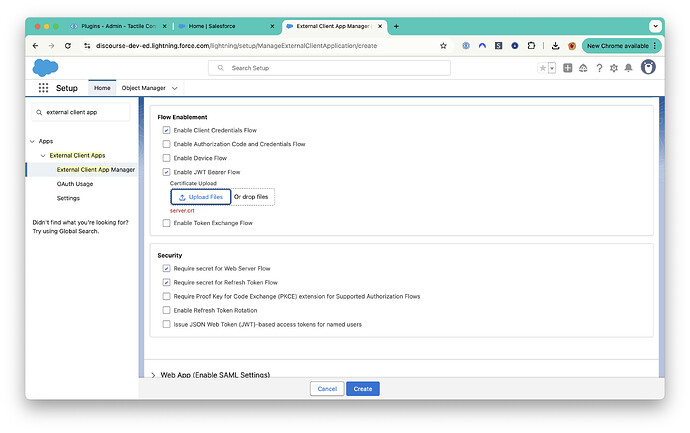
Task: Open the Setup Home tab
Action: 102,88
